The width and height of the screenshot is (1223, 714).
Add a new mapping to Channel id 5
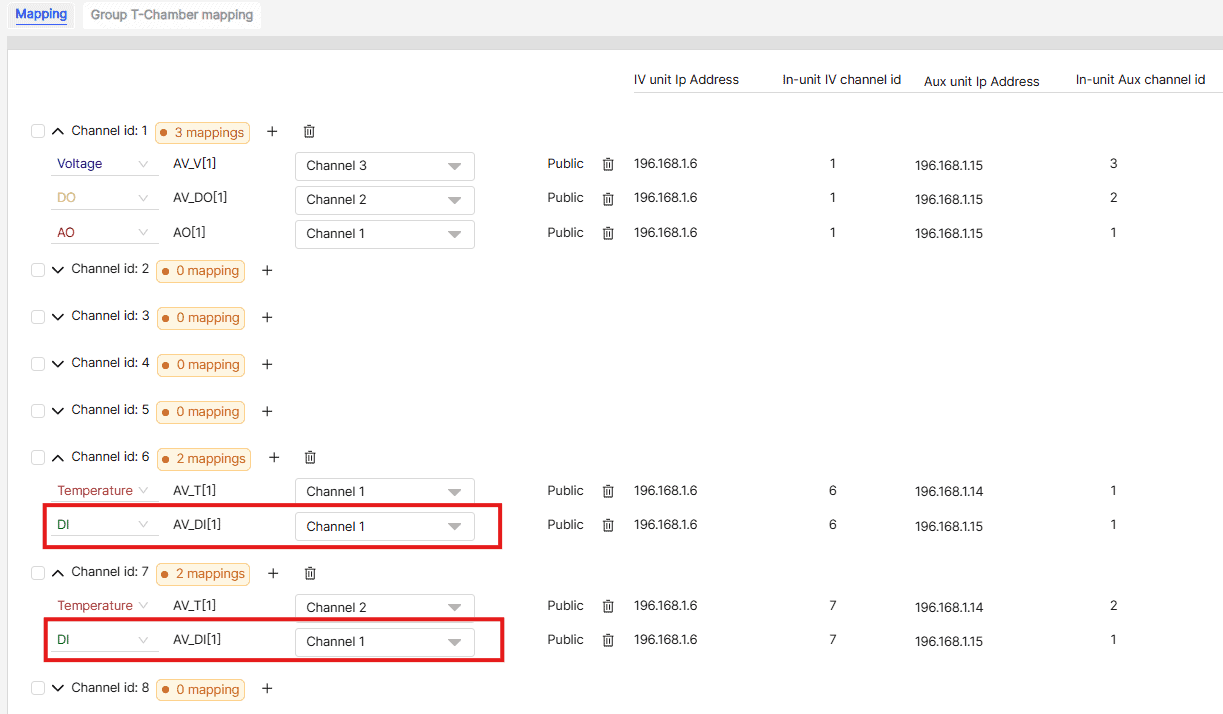point(267,411)
